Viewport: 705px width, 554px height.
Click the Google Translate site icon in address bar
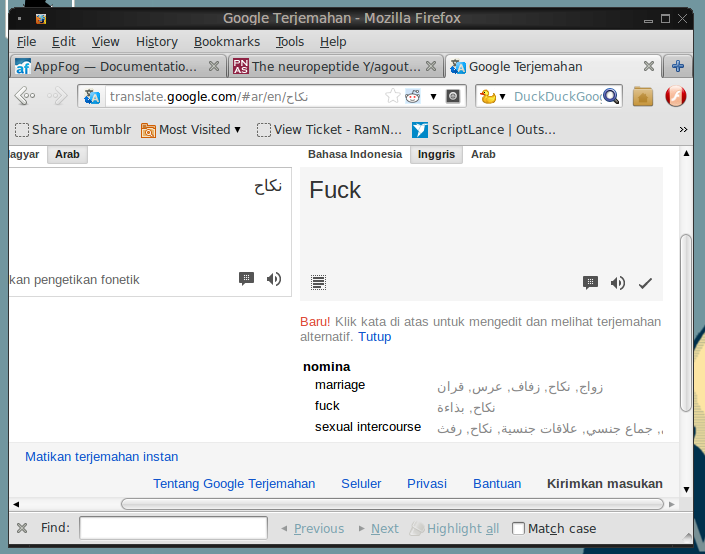(92, 96)
